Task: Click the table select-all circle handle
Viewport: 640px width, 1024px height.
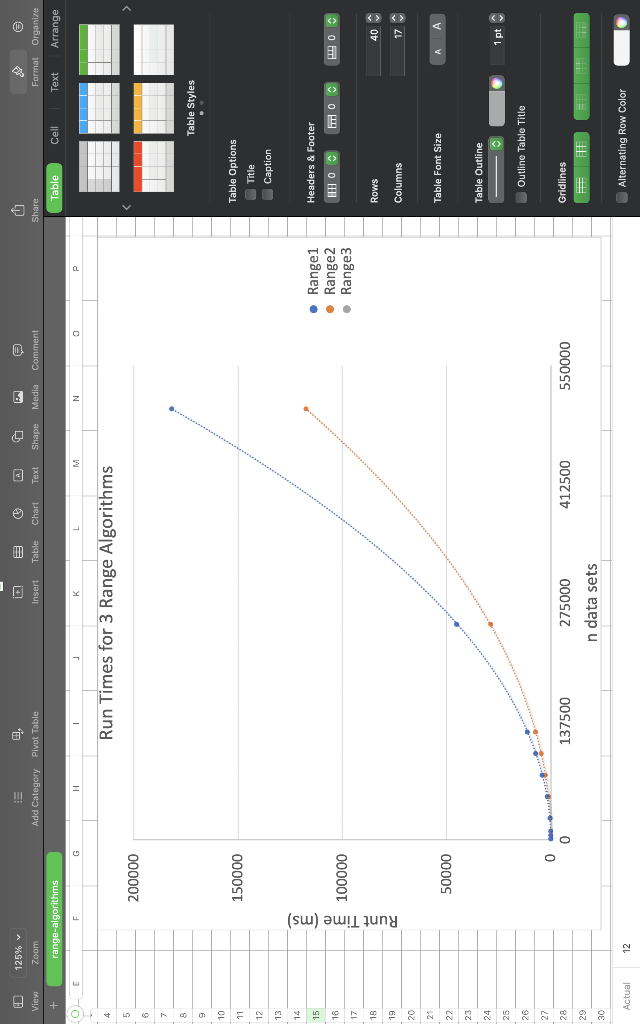Action: coord(76,1014)
